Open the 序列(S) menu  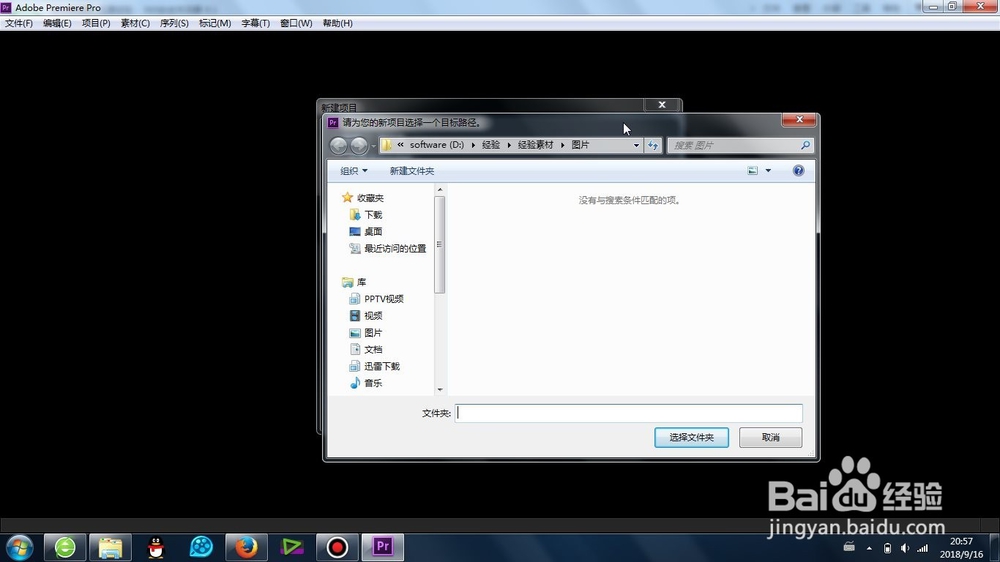(x=174, y=23)
